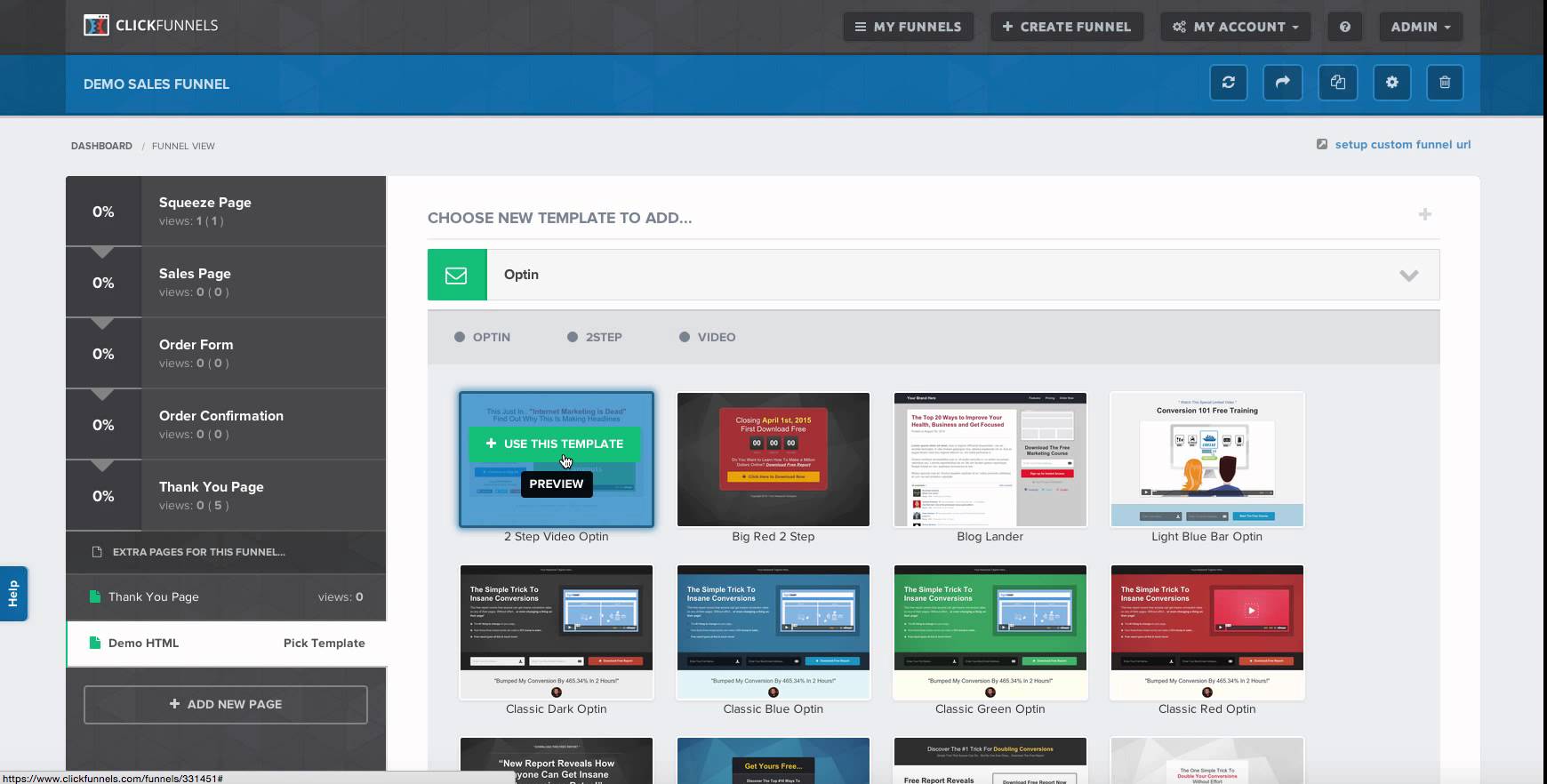Click the Preview button on template

[x=557, y=484]
